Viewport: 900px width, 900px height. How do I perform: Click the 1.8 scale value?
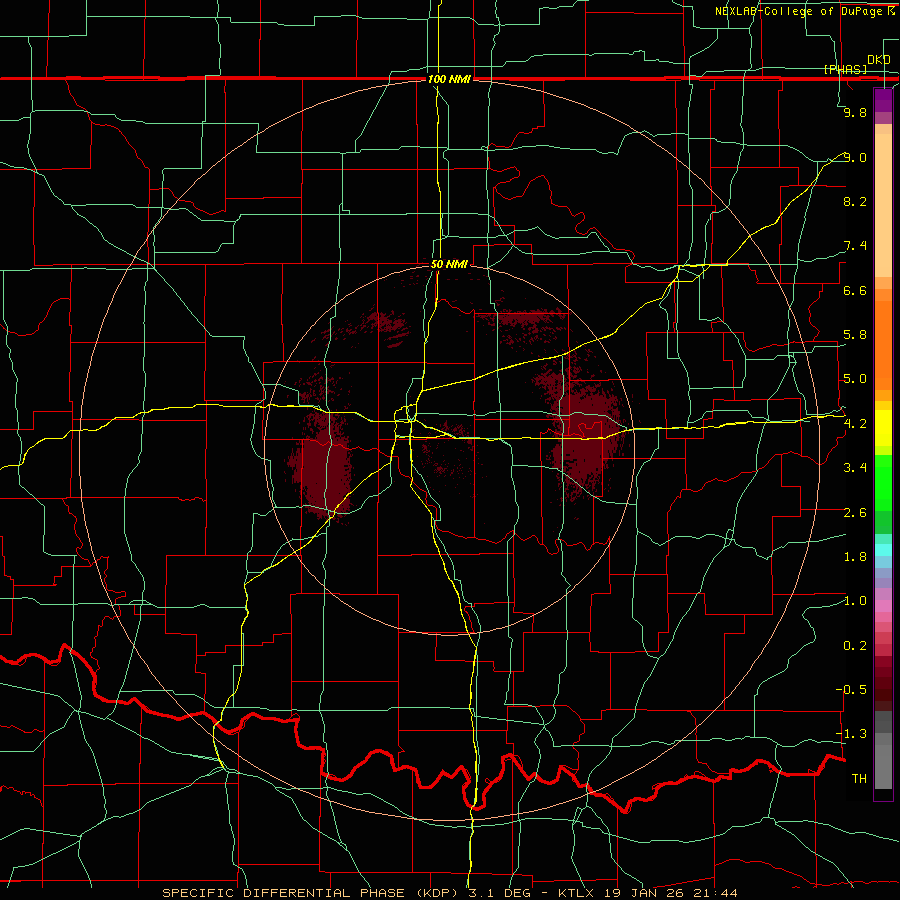855,557
